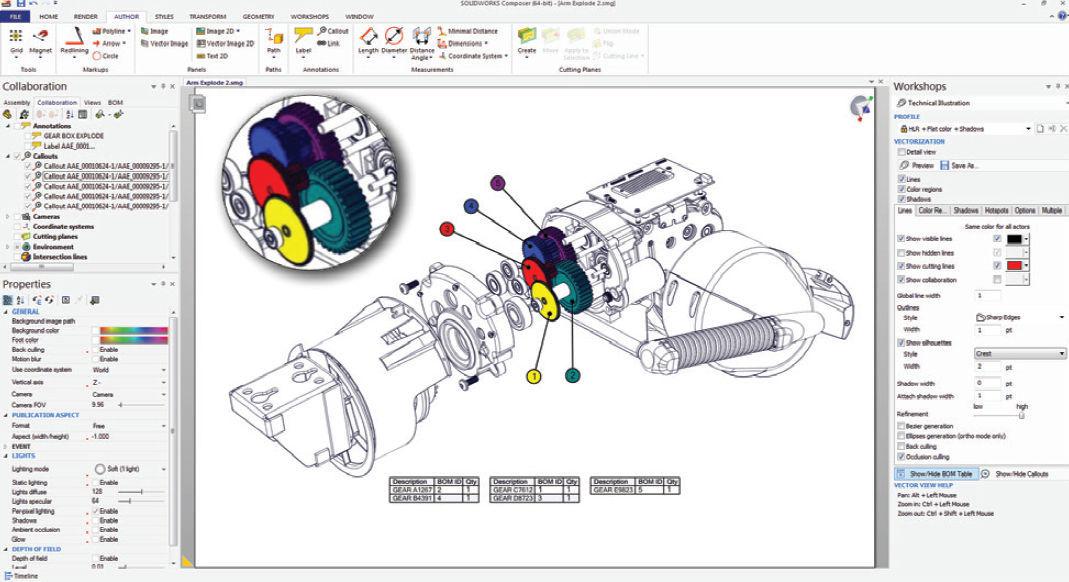Uncheck the Shadows vectorization option
The width and height of the screenshot is (1069, 582).
click(901, 200)
